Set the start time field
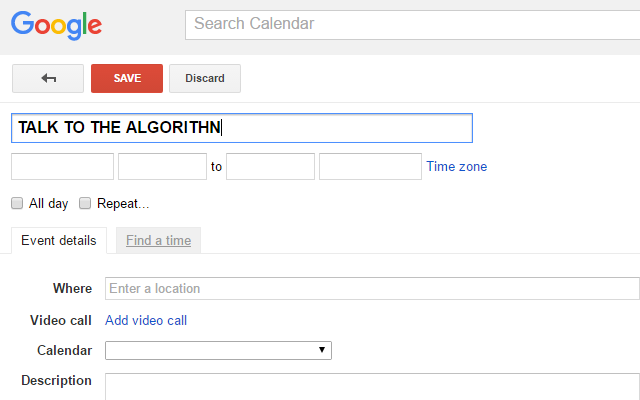Image resolution: width=640 pixels, height=400 pixels. point(162,167)
